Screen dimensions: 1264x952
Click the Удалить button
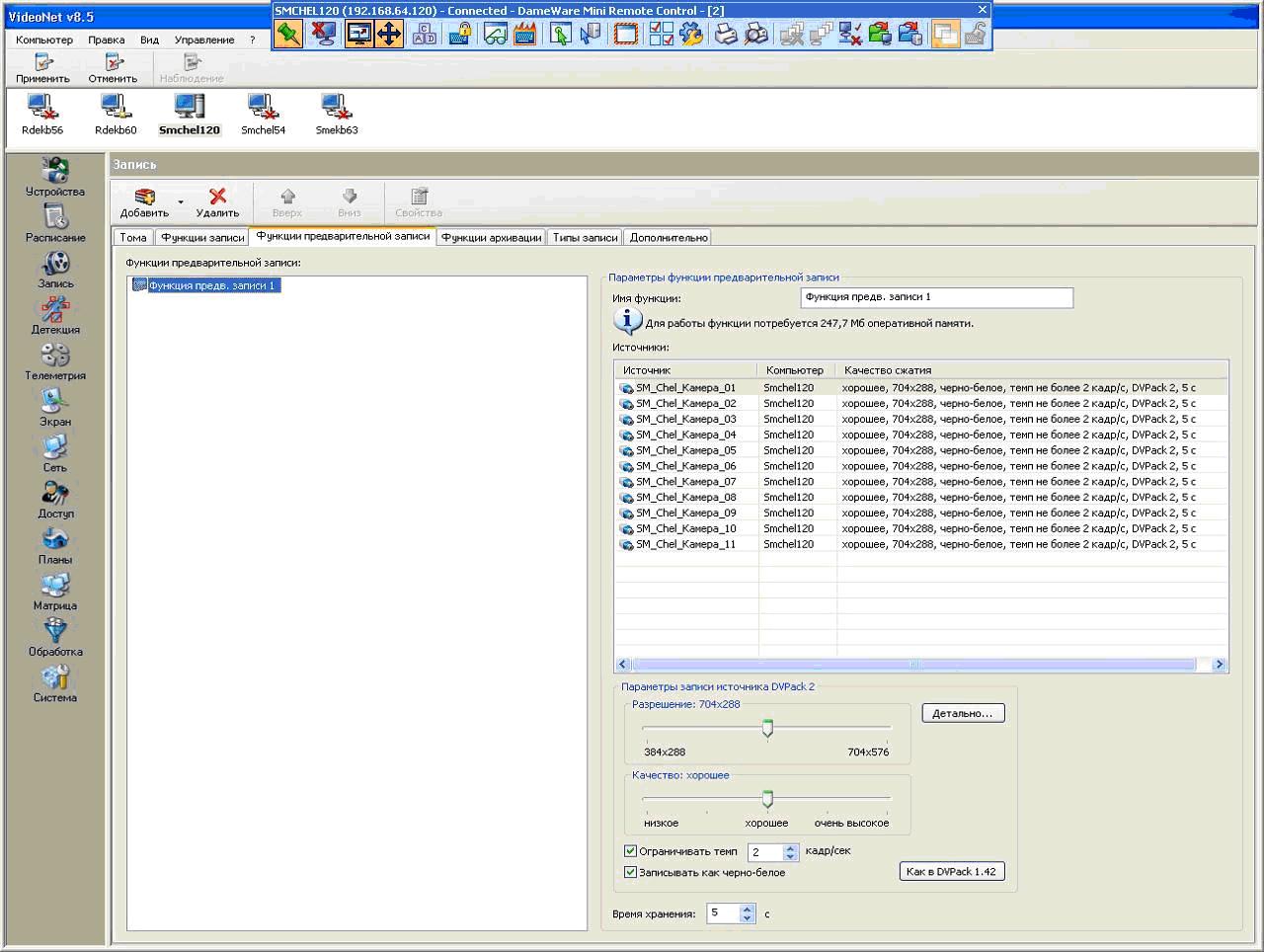point(217,202)
